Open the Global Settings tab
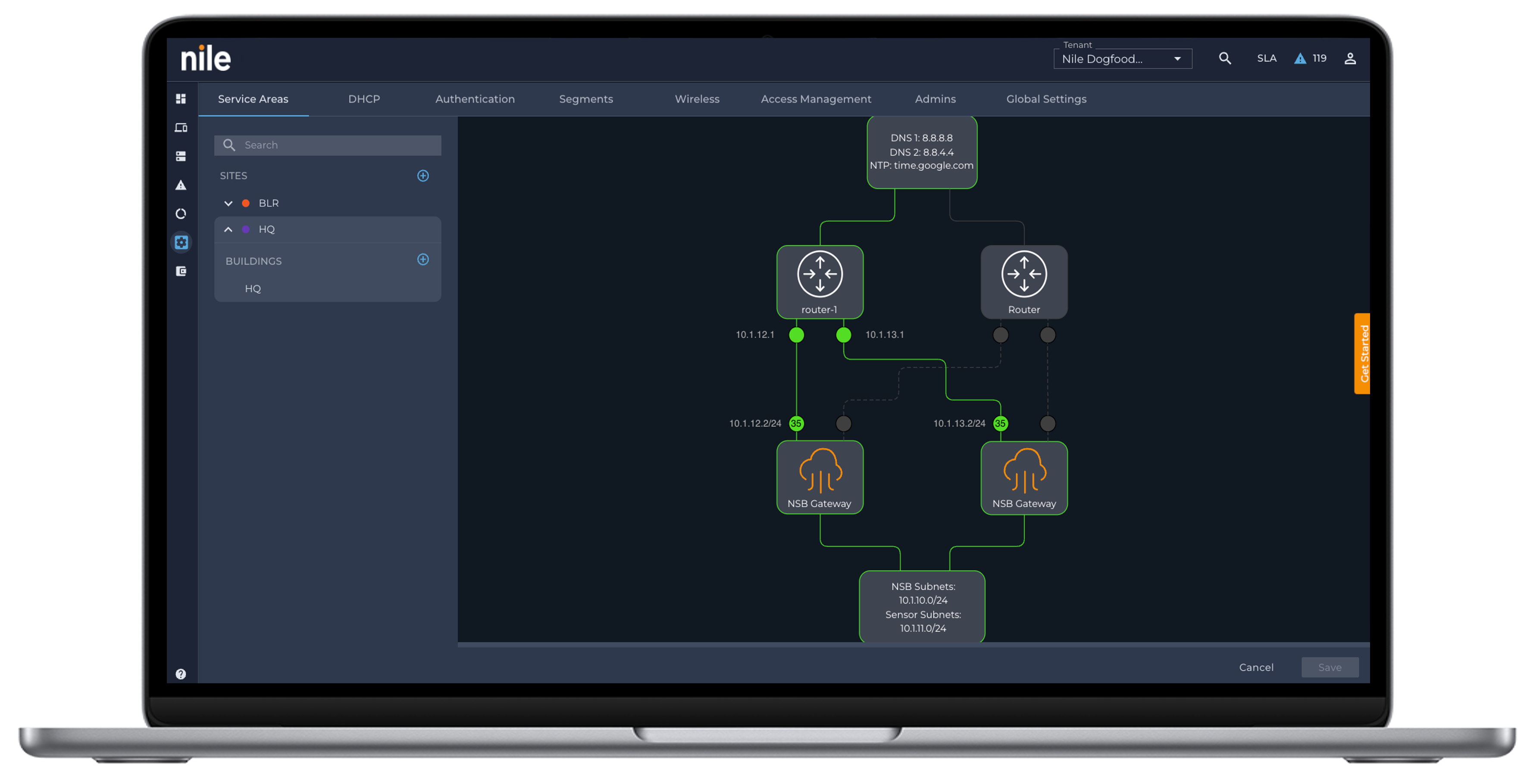 (x=1045, y=99)
